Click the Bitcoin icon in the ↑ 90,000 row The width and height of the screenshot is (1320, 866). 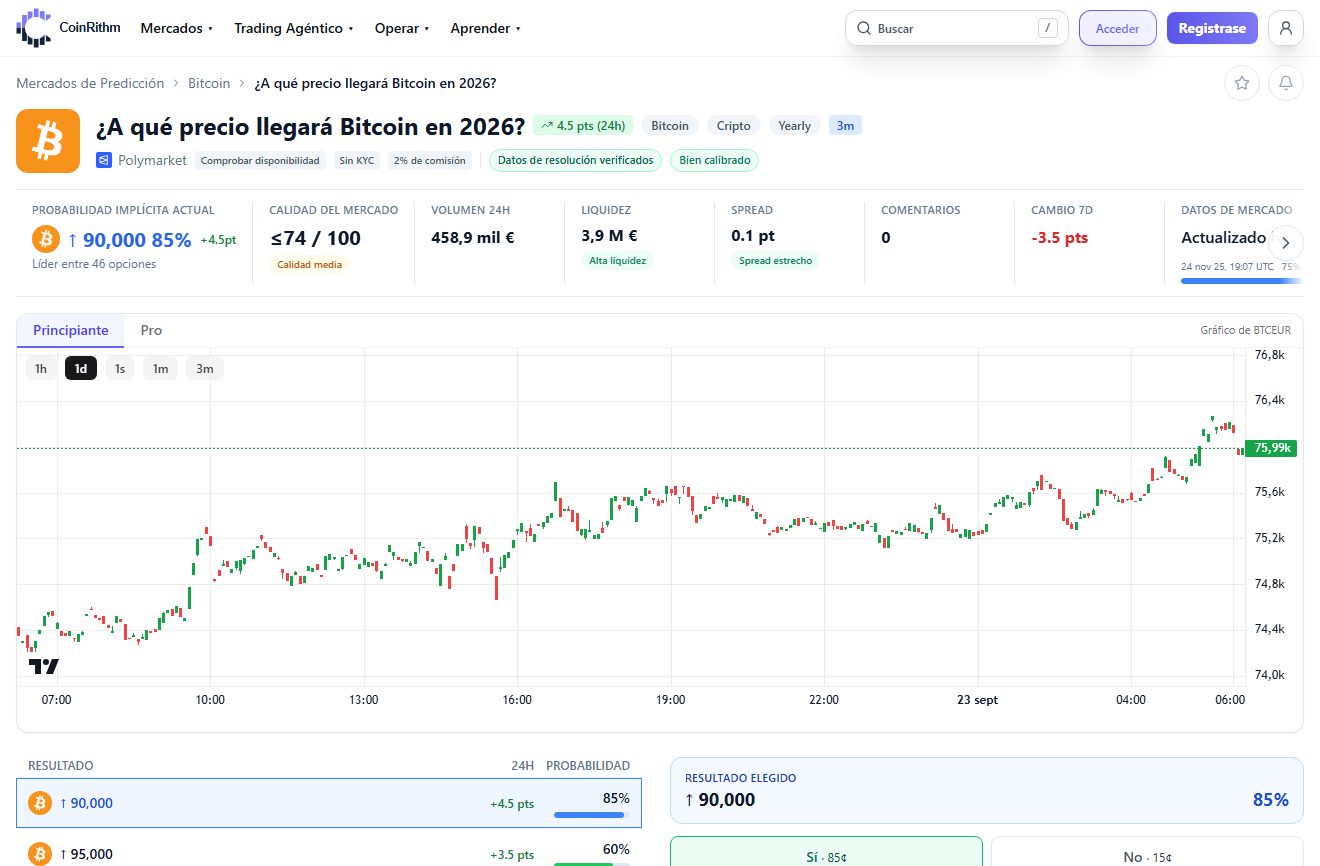(x=40, y=803)
